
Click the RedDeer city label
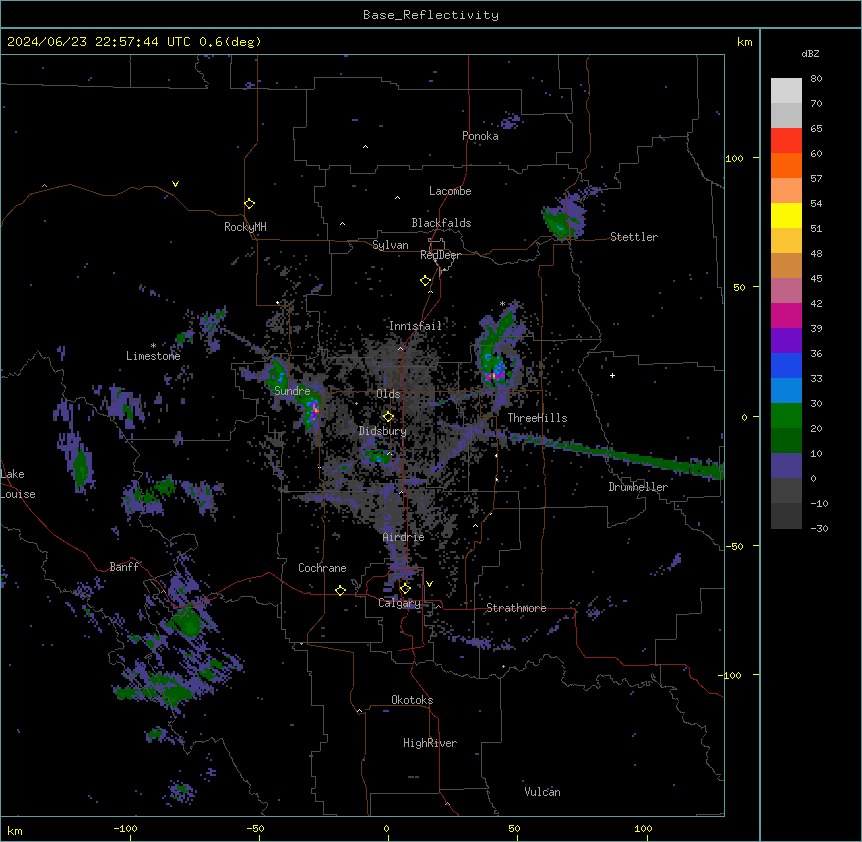[x=440, y=255]
